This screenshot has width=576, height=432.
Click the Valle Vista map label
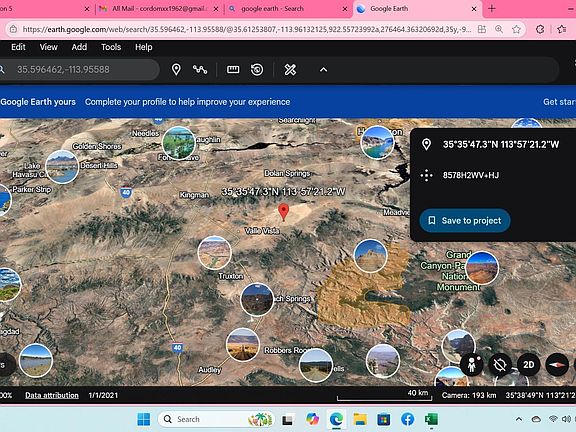click(262, 231)
